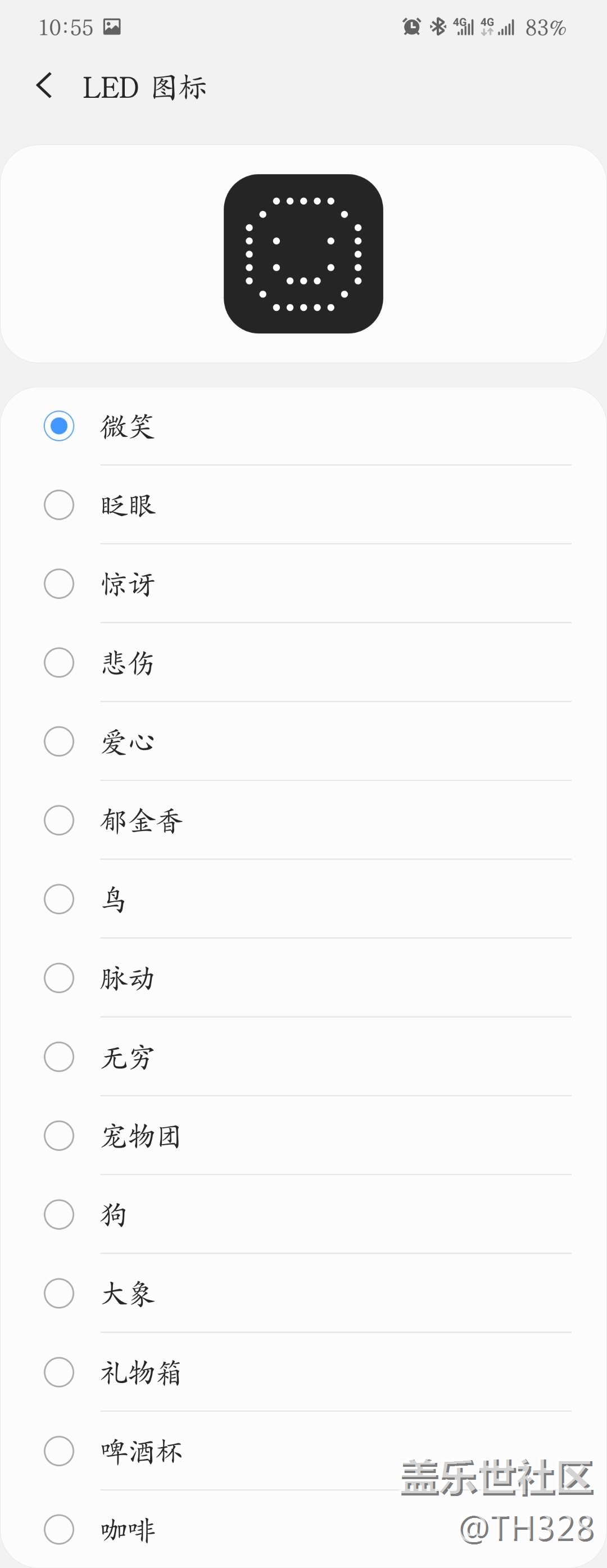
Task: Tap the back arrow in header
Action: click(x=44, y=86)
